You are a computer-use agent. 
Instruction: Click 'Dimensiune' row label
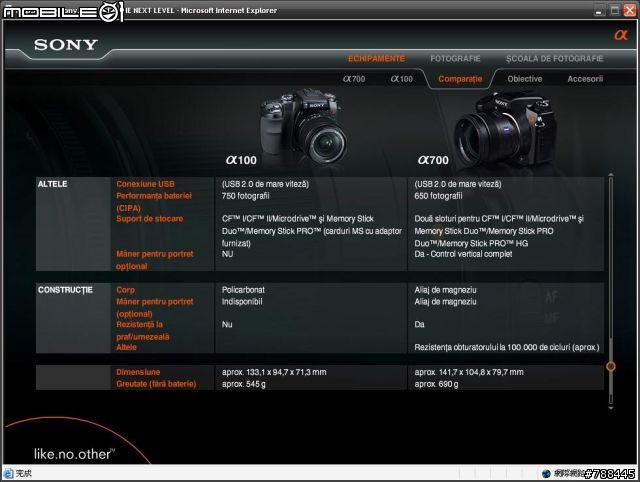point(138,372)
